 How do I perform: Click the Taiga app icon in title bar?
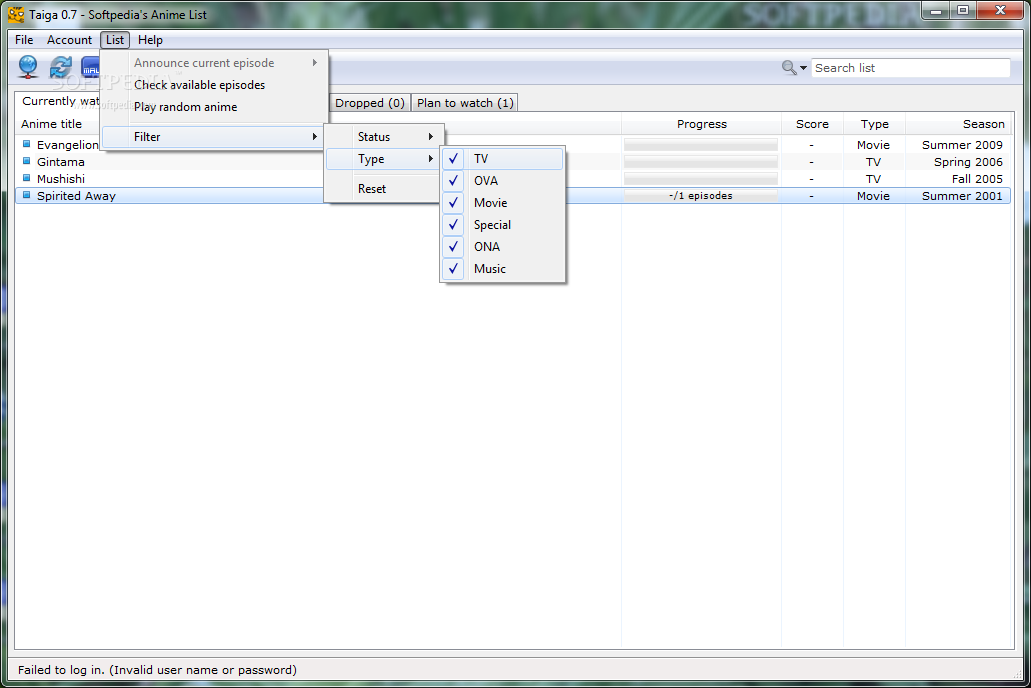(16, 14)
